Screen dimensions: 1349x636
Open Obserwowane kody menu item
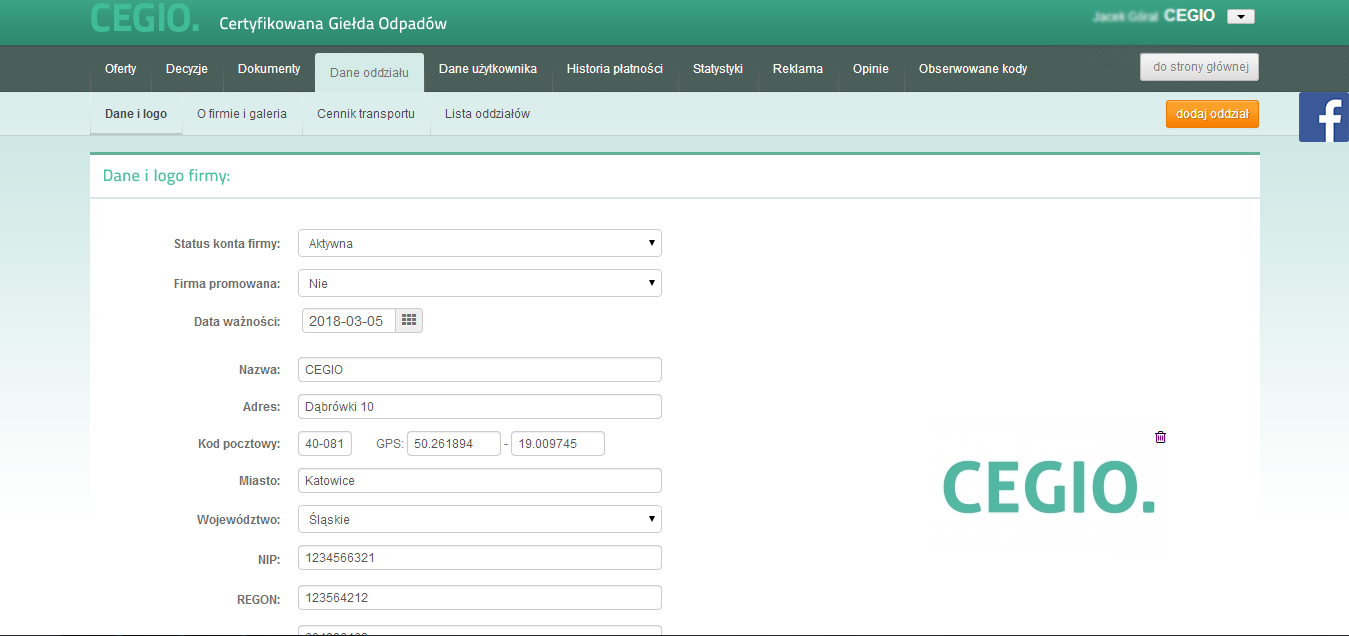973,69
